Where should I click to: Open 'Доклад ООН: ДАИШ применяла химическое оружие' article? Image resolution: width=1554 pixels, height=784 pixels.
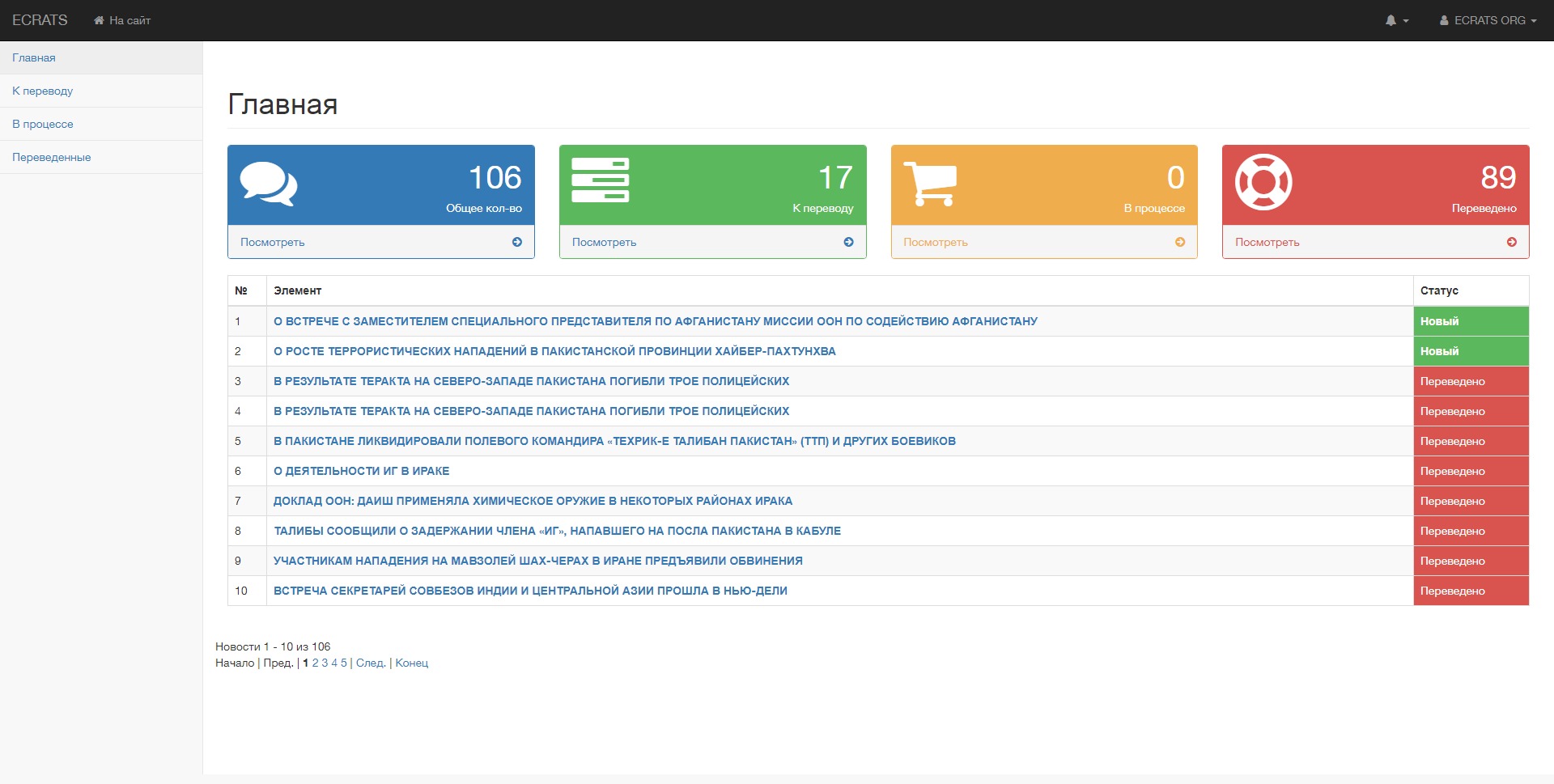click(533, 501)
